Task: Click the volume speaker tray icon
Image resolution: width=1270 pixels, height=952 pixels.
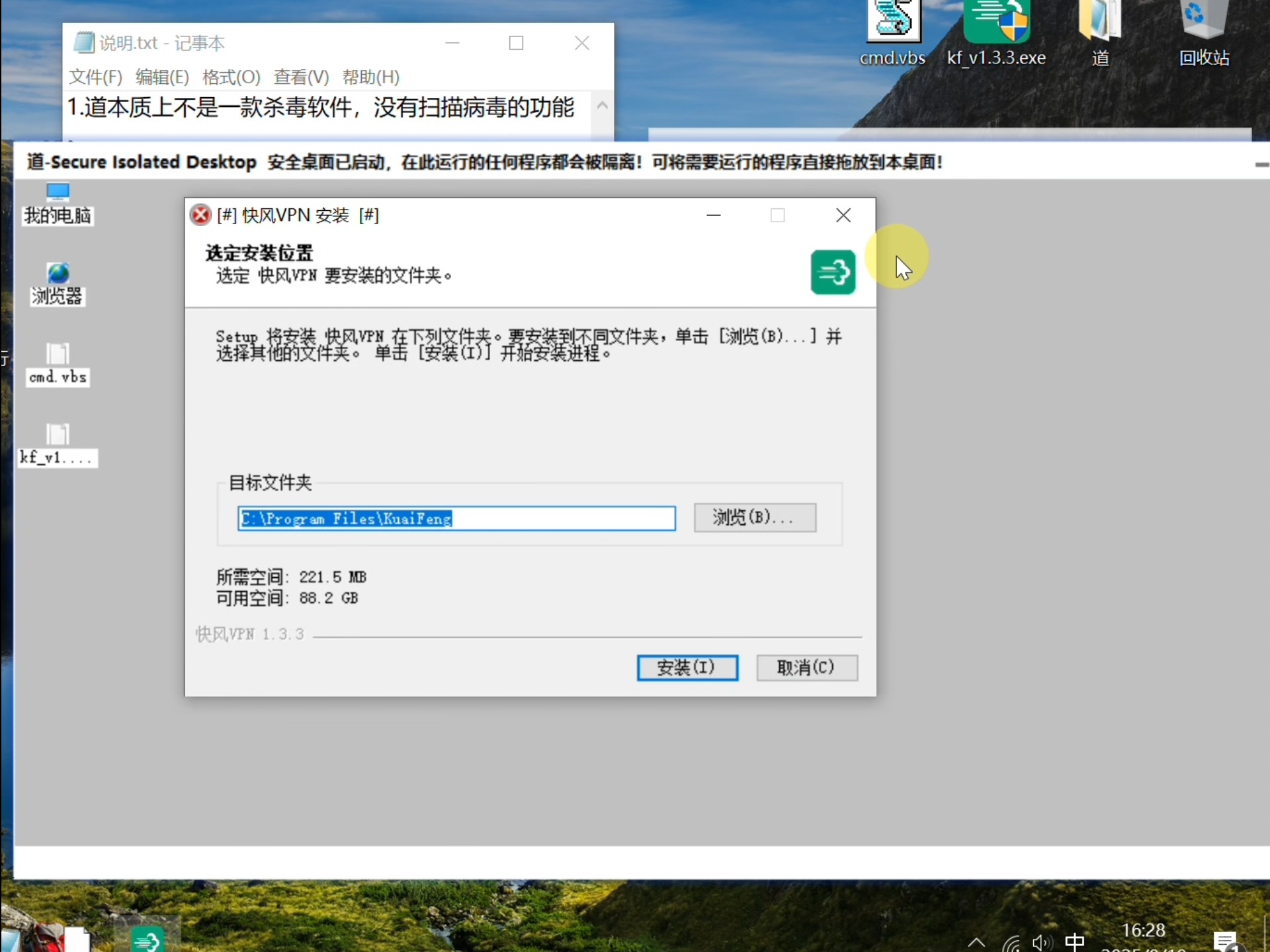Action: coord(1042,943)
